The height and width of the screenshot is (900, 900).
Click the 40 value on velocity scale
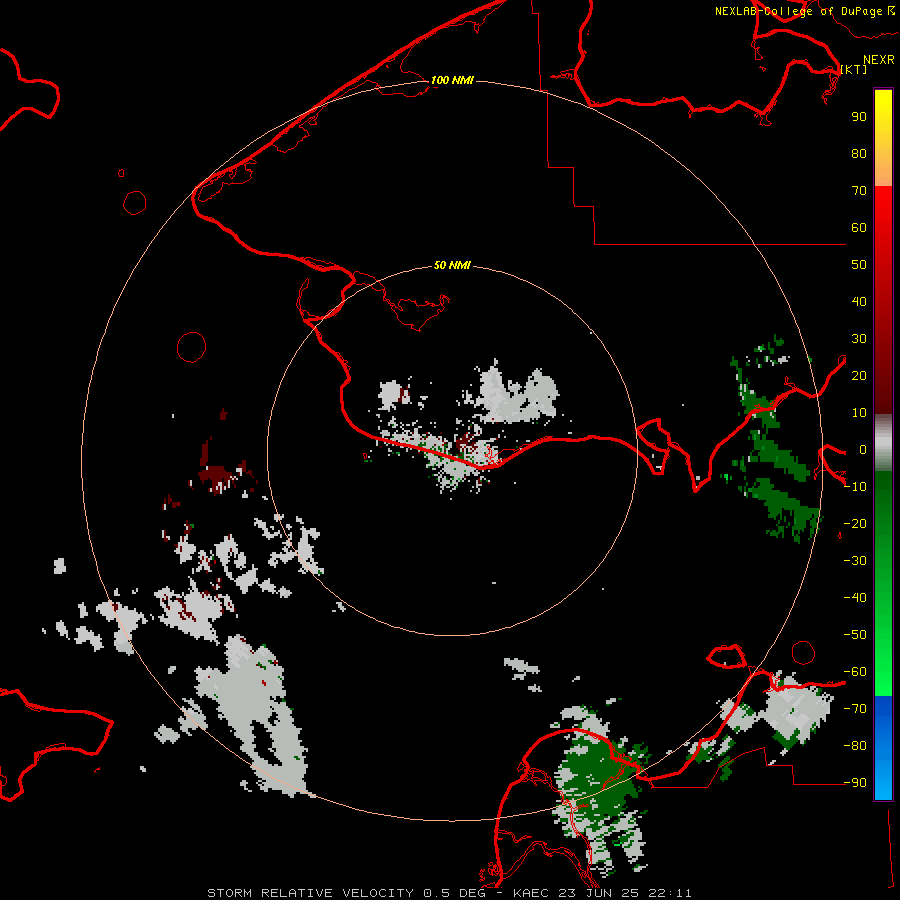coord(859,302)
